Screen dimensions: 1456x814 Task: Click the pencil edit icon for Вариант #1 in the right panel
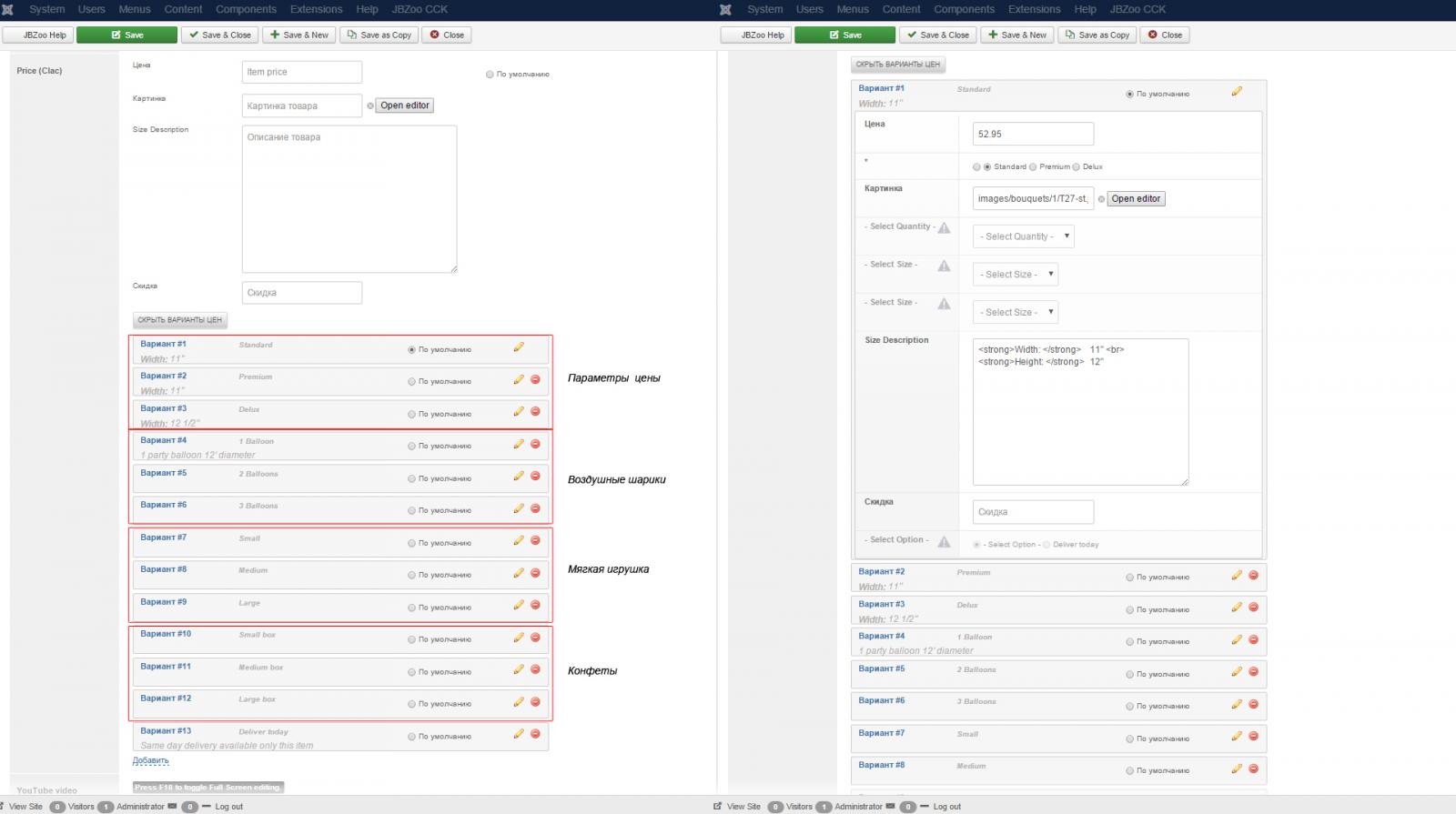(x=1236, y=91)
